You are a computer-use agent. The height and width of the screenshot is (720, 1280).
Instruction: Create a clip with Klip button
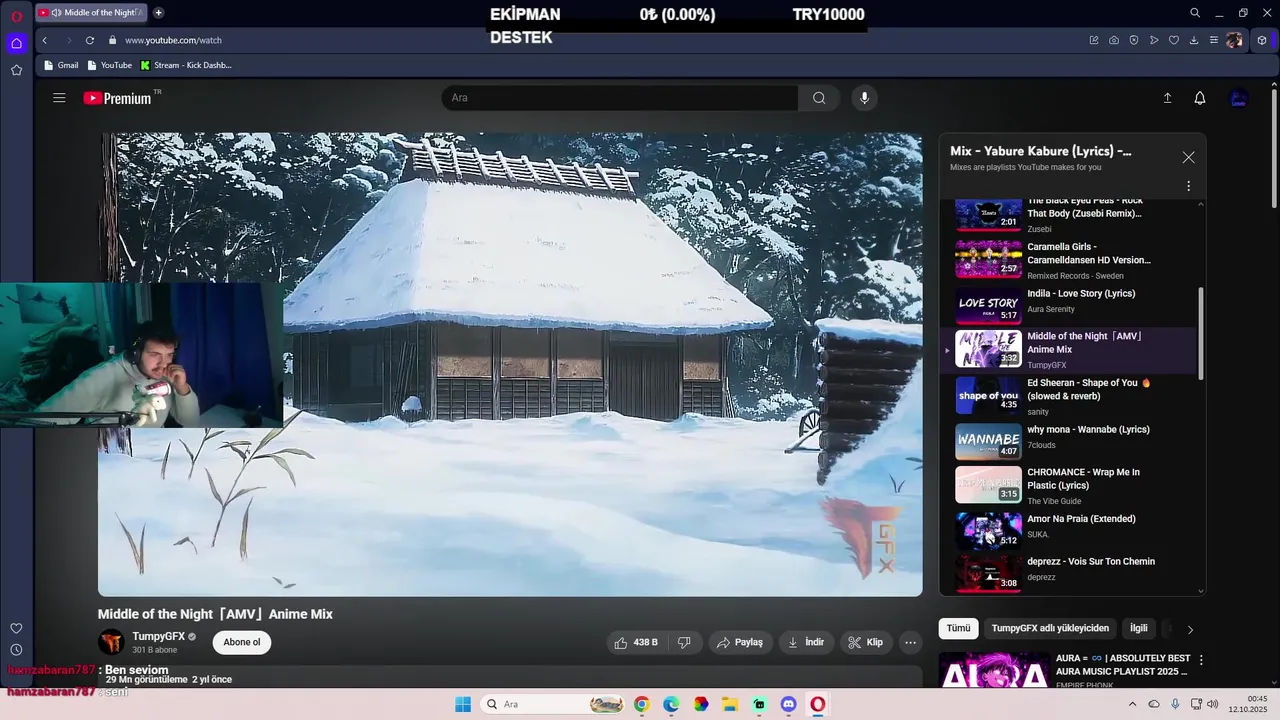[866, 642]
